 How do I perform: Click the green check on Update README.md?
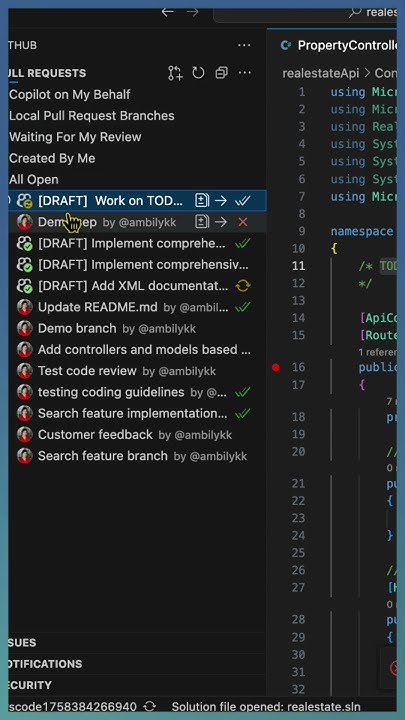click(242, 307)
